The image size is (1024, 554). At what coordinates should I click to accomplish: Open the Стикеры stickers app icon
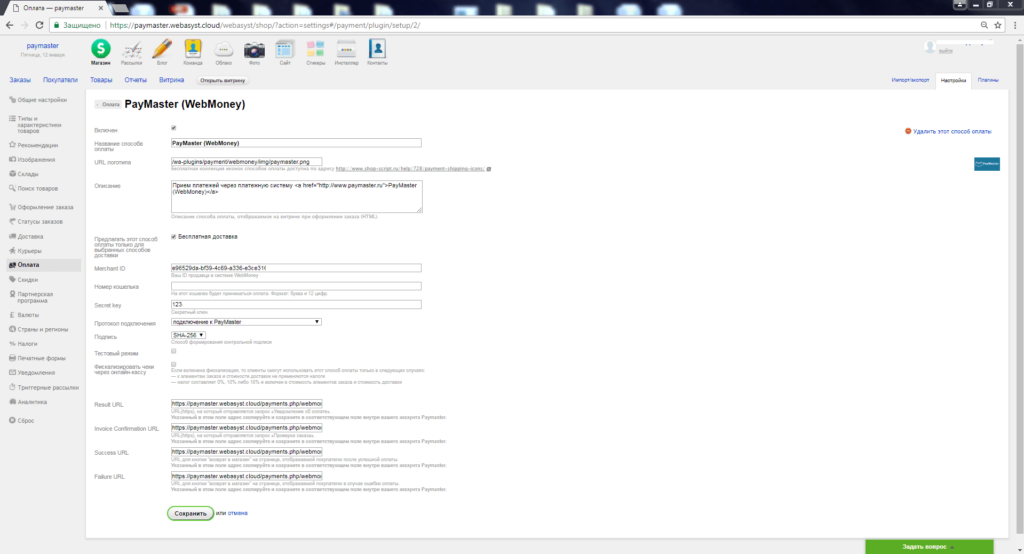(x=315, y=52)
